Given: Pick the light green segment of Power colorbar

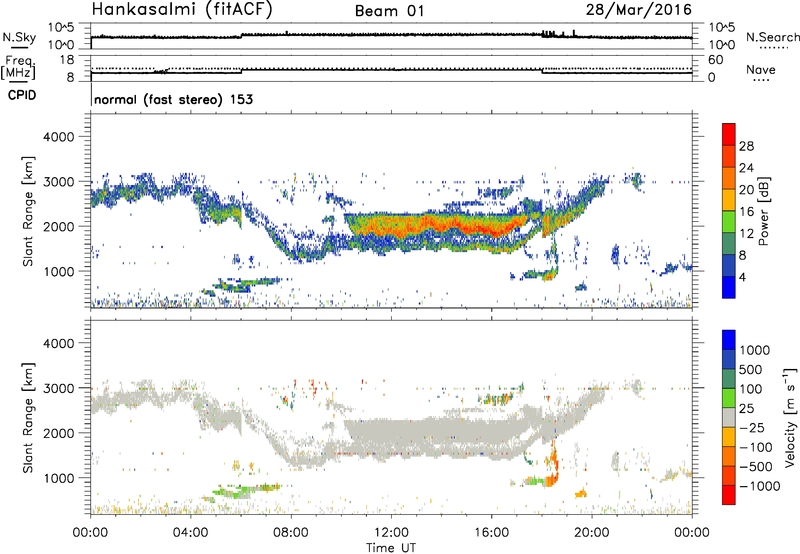Looking at the screenshot, I should [729, 222].
